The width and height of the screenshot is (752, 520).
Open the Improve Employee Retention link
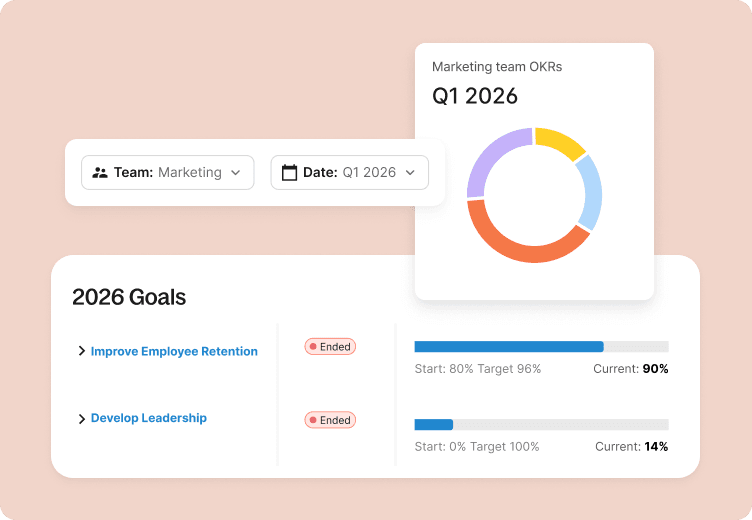tap(174, 351)
